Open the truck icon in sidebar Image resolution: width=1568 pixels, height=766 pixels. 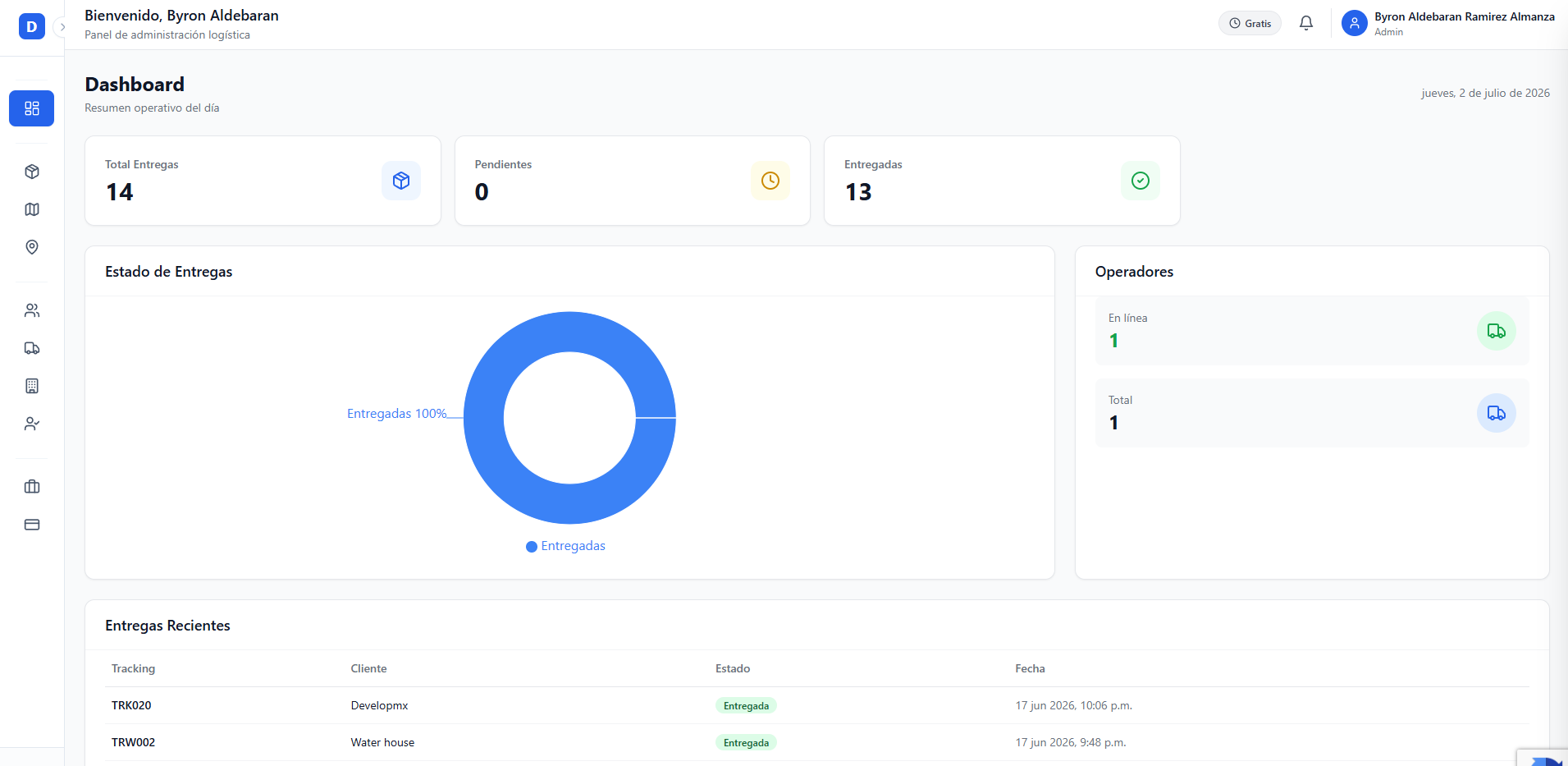click(x=32, y=348)
